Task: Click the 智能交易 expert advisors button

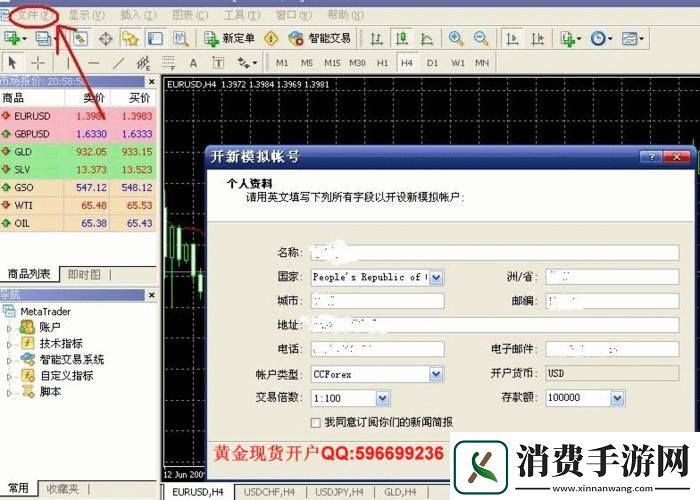Action: (320, 39)
